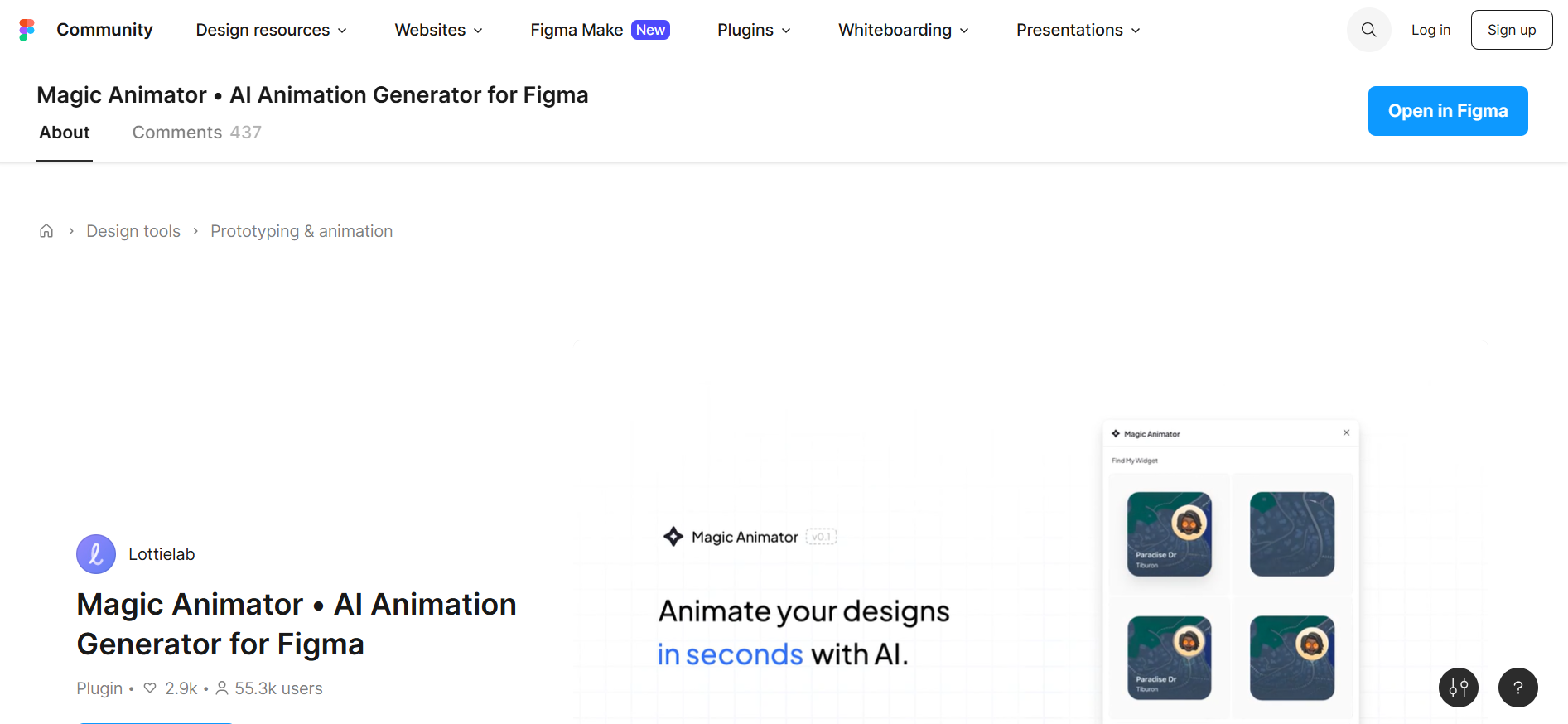This screenshot has height=724, width=1568.
Task: Go to the Community home link
Action: (104, 30)
